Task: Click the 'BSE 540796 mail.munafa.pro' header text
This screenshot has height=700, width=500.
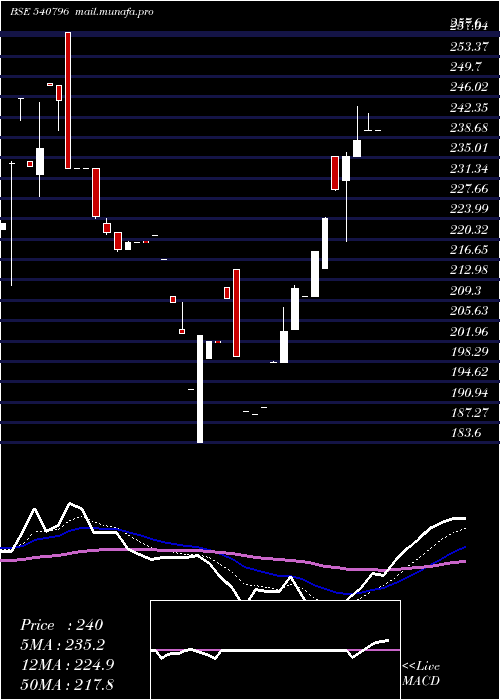Action: (x=82, y=12)
